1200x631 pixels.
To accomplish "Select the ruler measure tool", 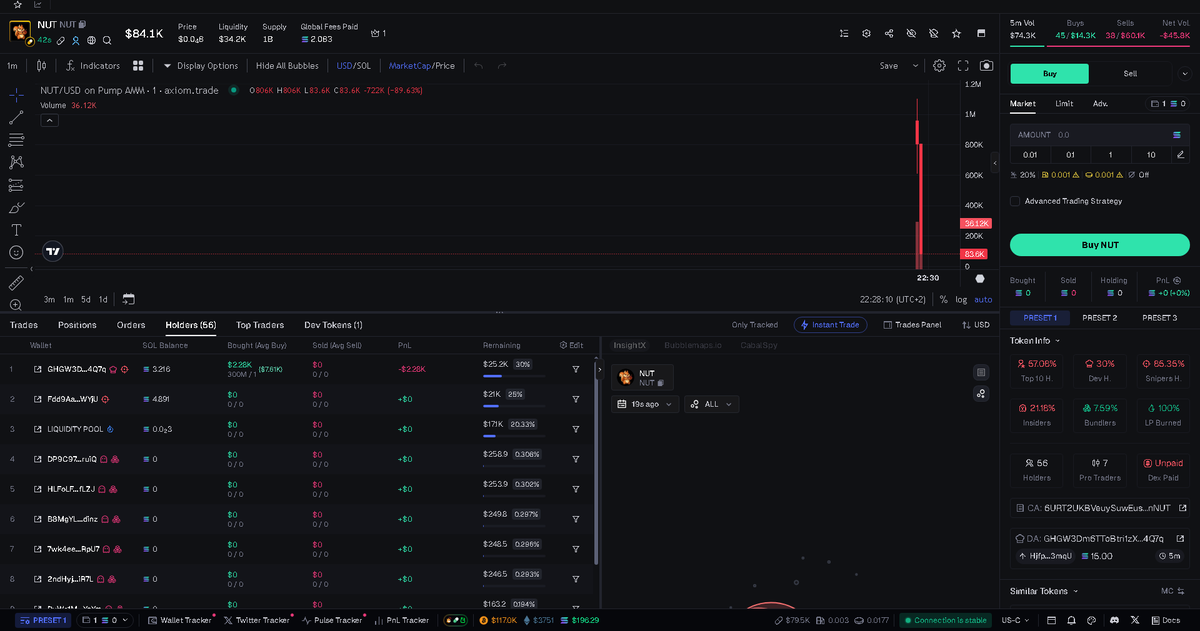I will (16, 283).
